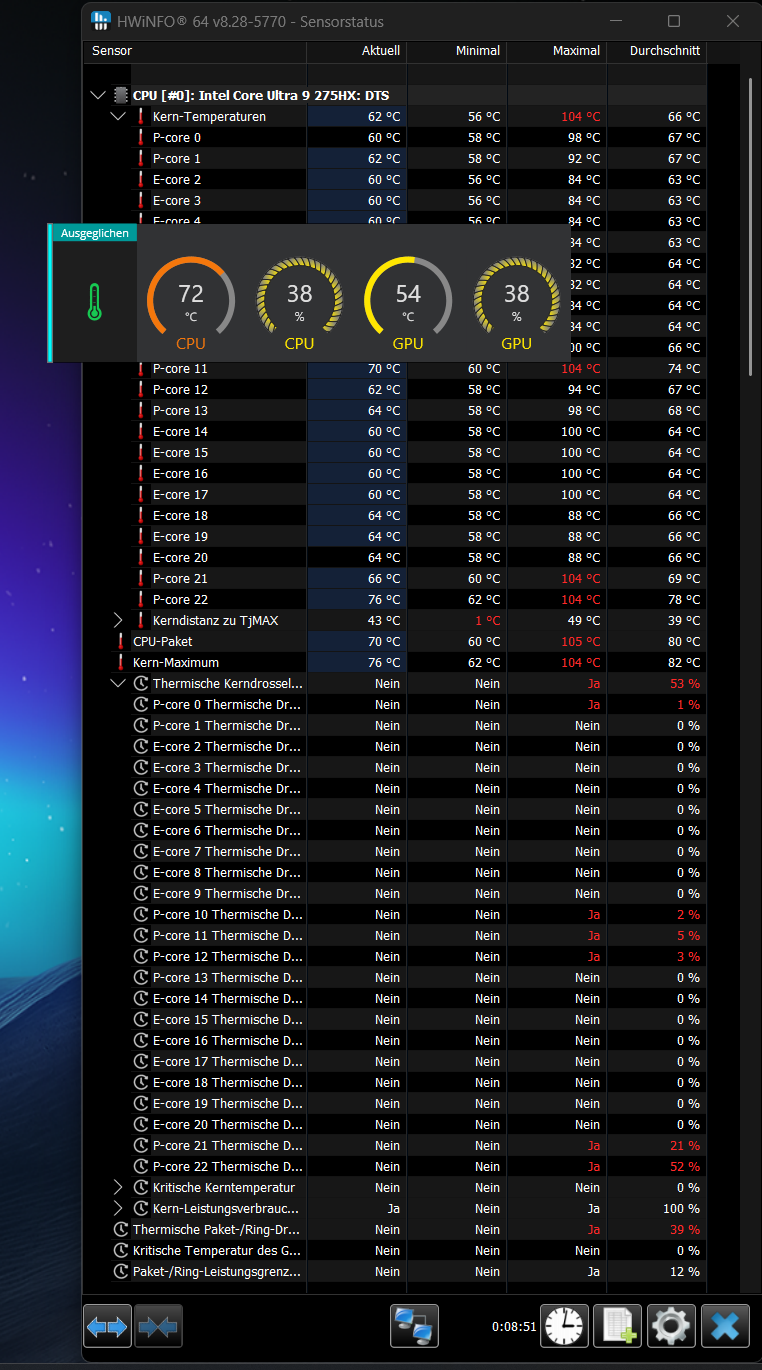Click the expand columns blue arrows button

coord(107,1326)
